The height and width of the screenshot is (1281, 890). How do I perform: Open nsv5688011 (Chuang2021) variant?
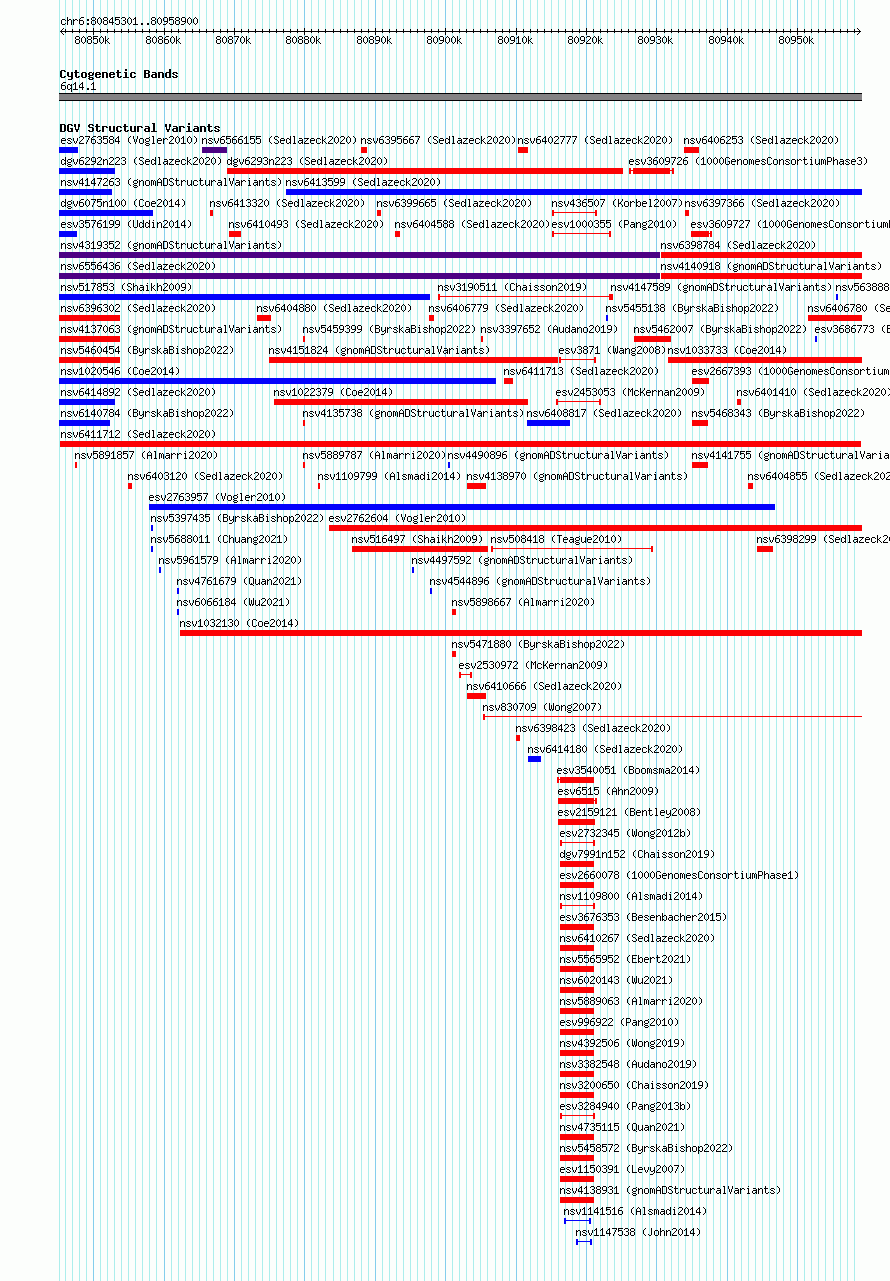coord(220,539)
